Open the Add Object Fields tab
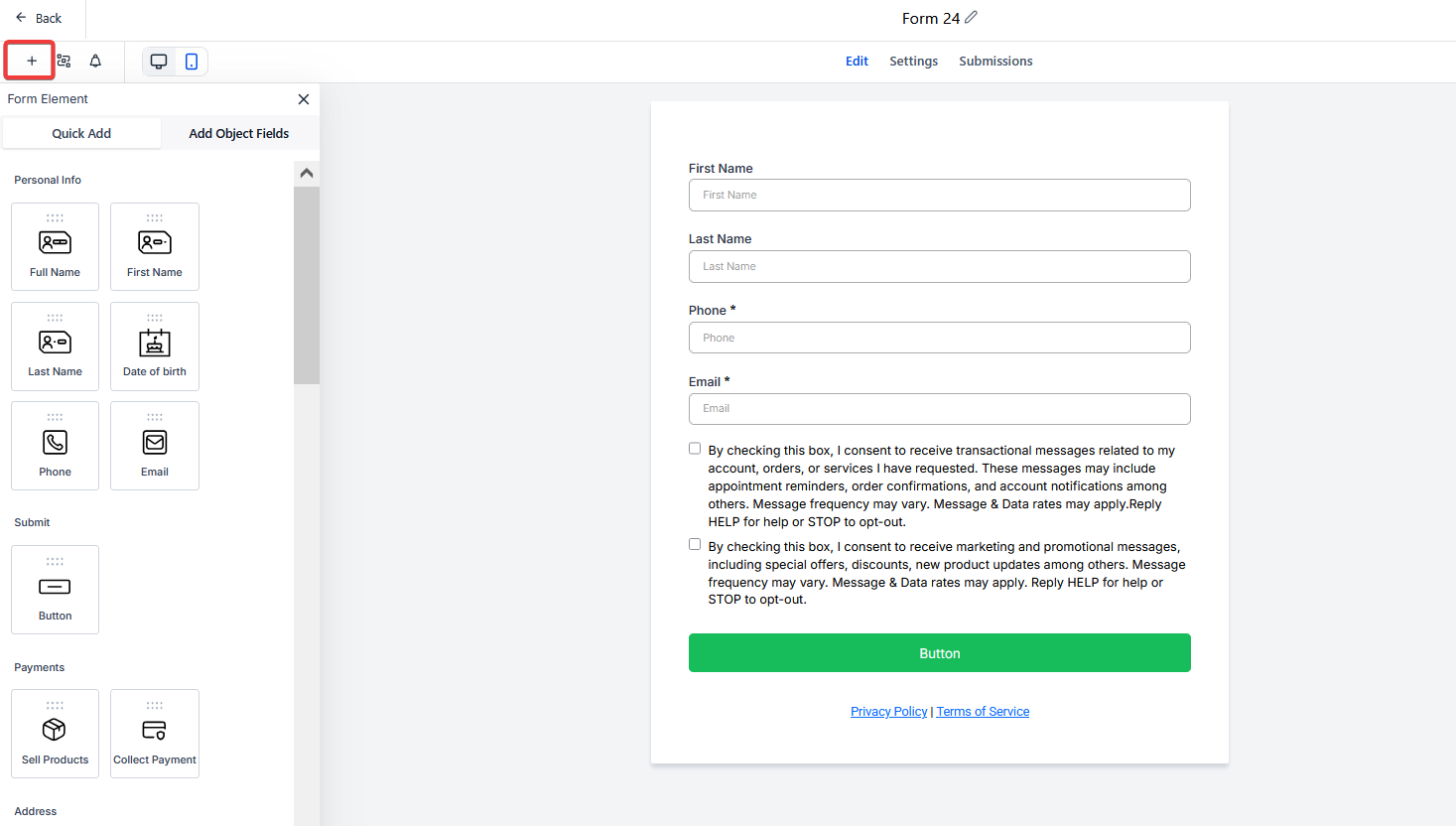This screenshot has width=1456, height=826. point(239,134)
